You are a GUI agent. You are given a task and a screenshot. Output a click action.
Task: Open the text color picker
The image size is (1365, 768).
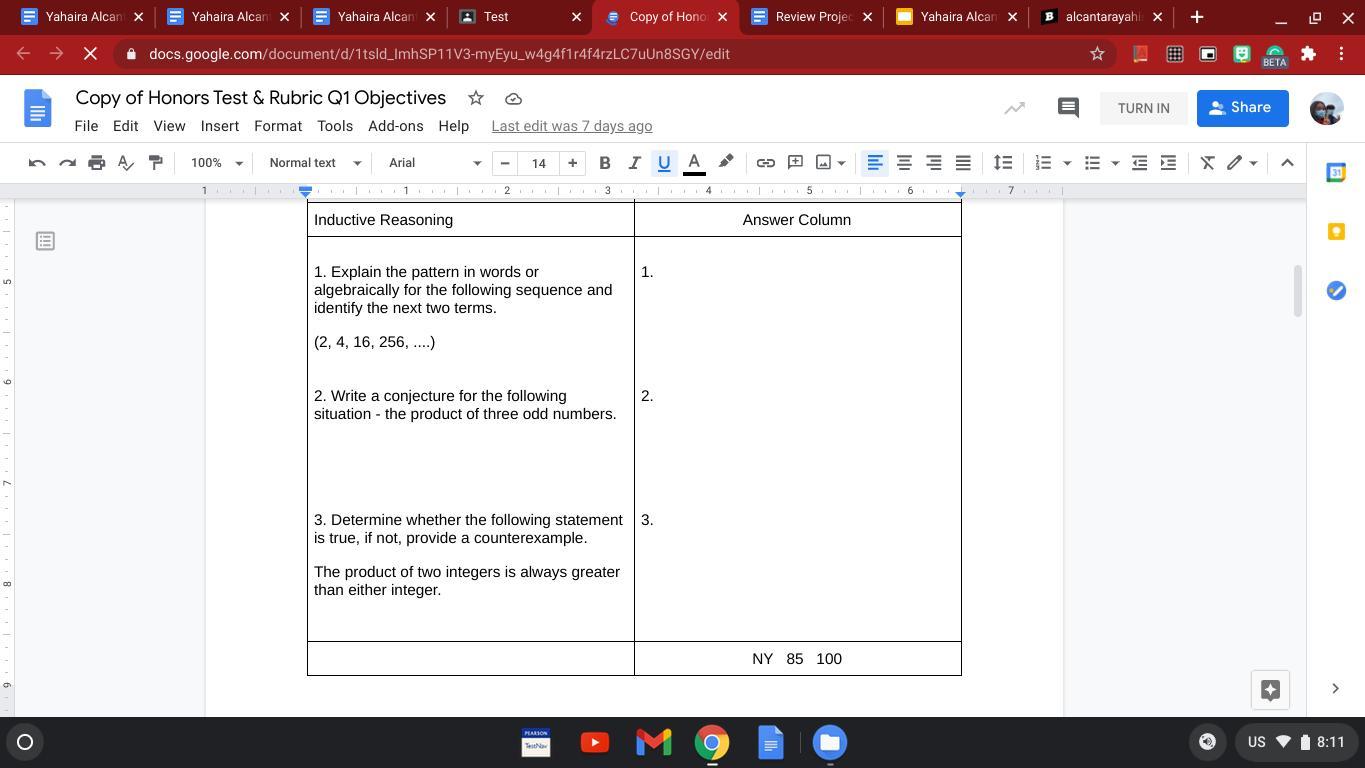point(694,163)
